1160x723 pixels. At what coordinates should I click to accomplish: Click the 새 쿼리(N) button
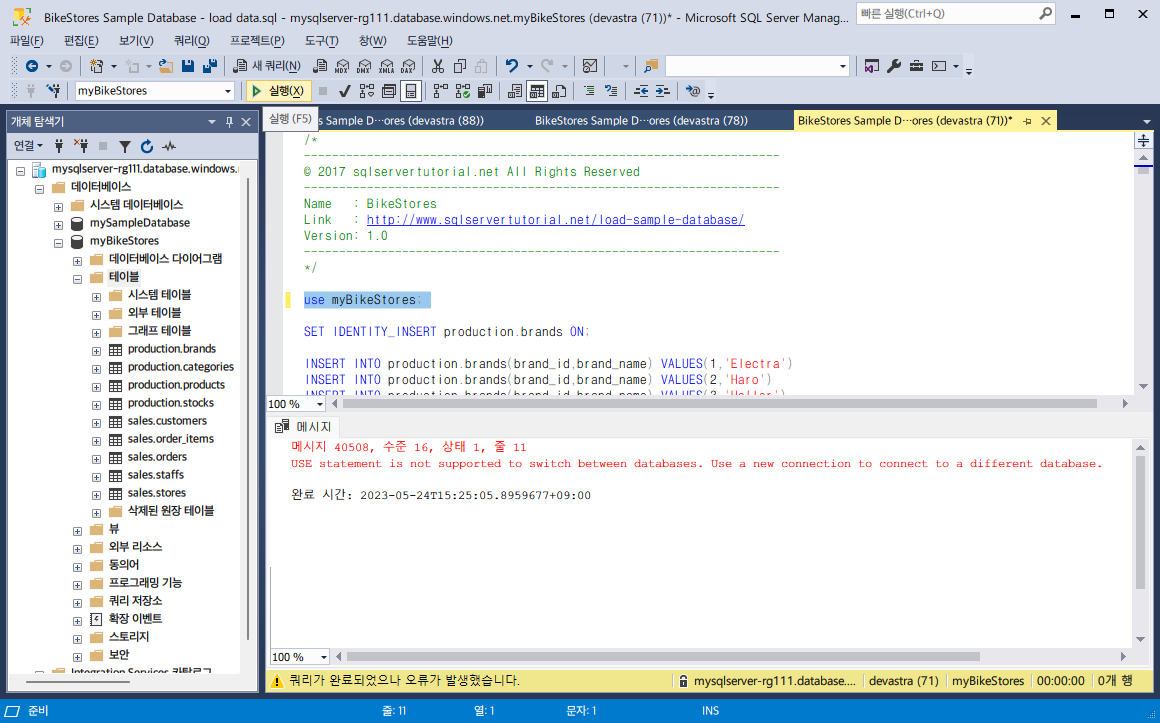tap(267, 67)
